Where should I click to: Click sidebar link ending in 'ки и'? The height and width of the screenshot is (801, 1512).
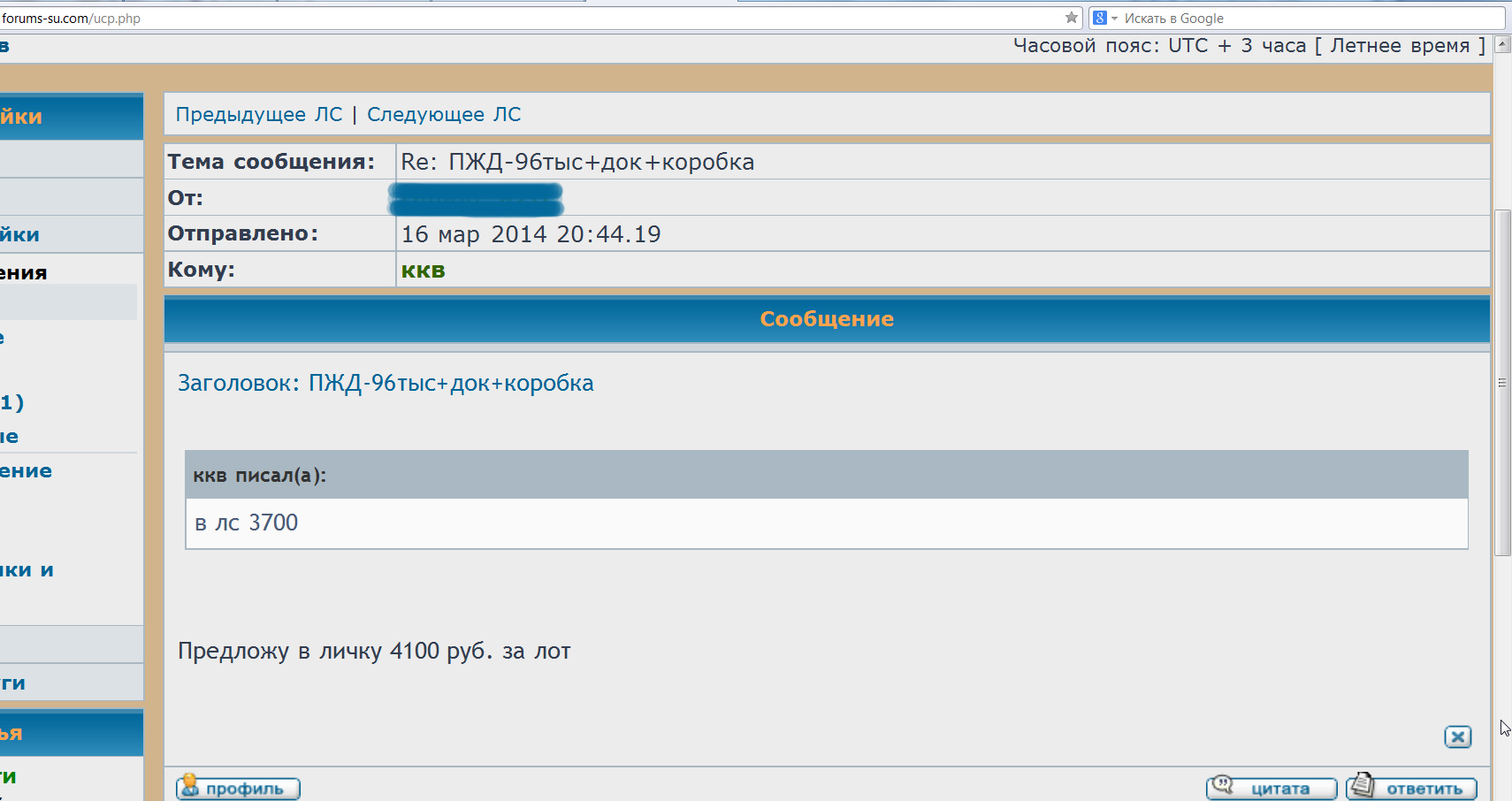pyautogui.click(x=27, y=570)
